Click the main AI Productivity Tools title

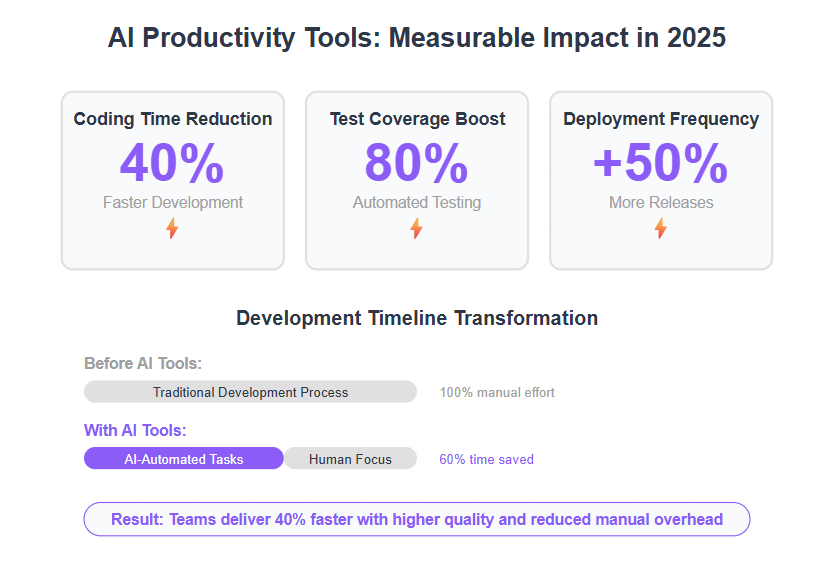click(x=416, y=38)
